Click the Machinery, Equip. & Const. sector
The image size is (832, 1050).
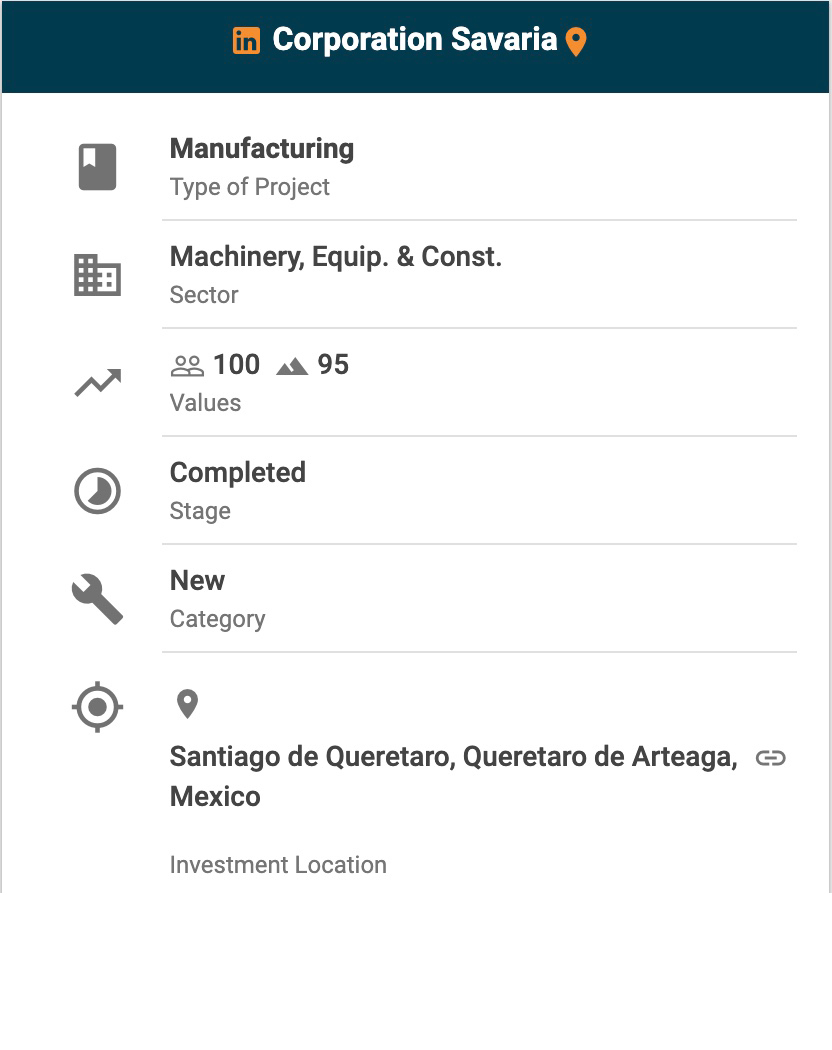click(x=336, y=257)
